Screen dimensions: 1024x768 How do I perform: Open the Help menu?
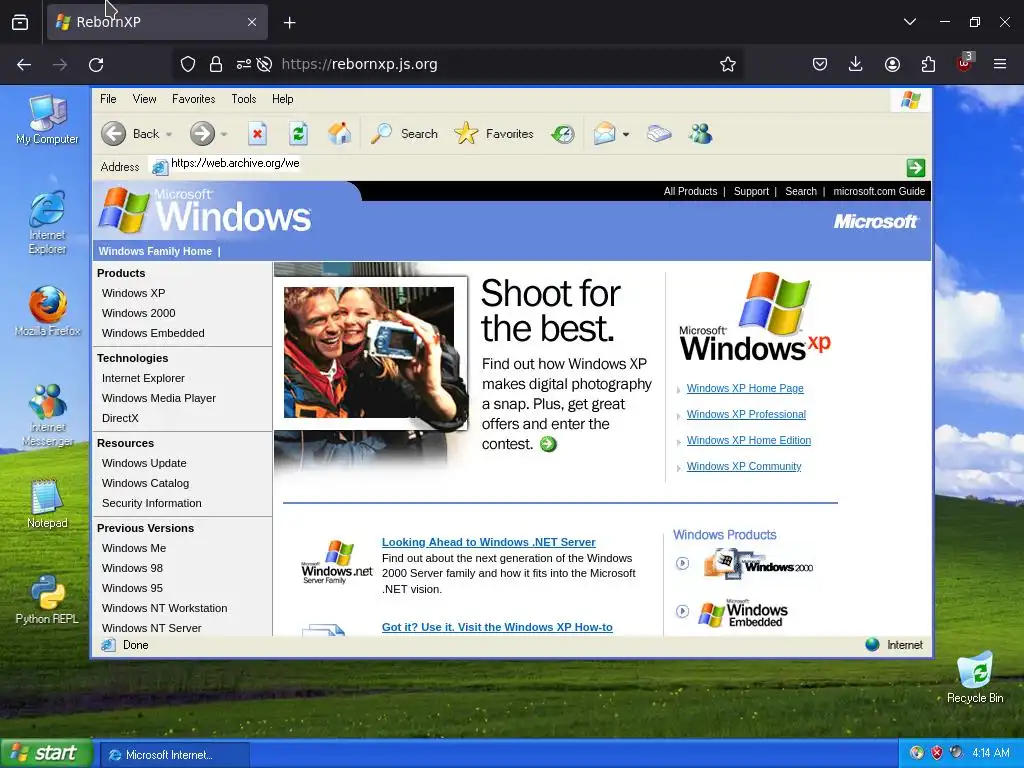click(283, 99)
